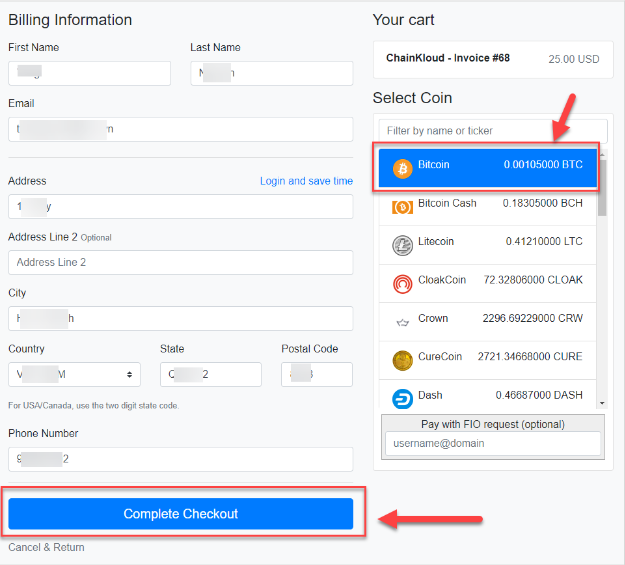625x565 pixels.
Task: Click the Complete Checkout button
Action: tap(181, 514)
